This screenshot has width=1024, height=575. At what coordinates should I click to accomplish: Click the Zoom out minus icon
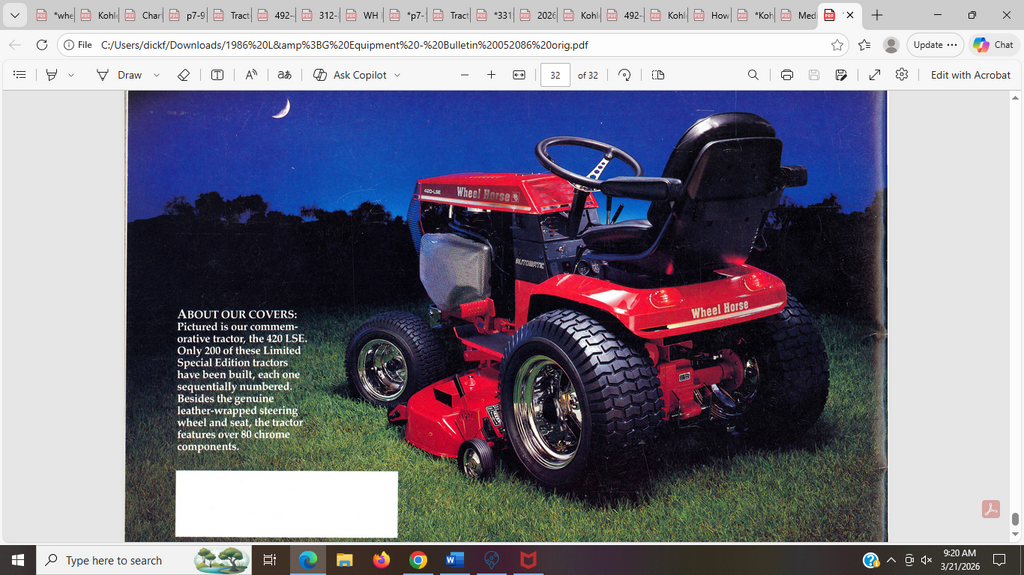point(464,75)
